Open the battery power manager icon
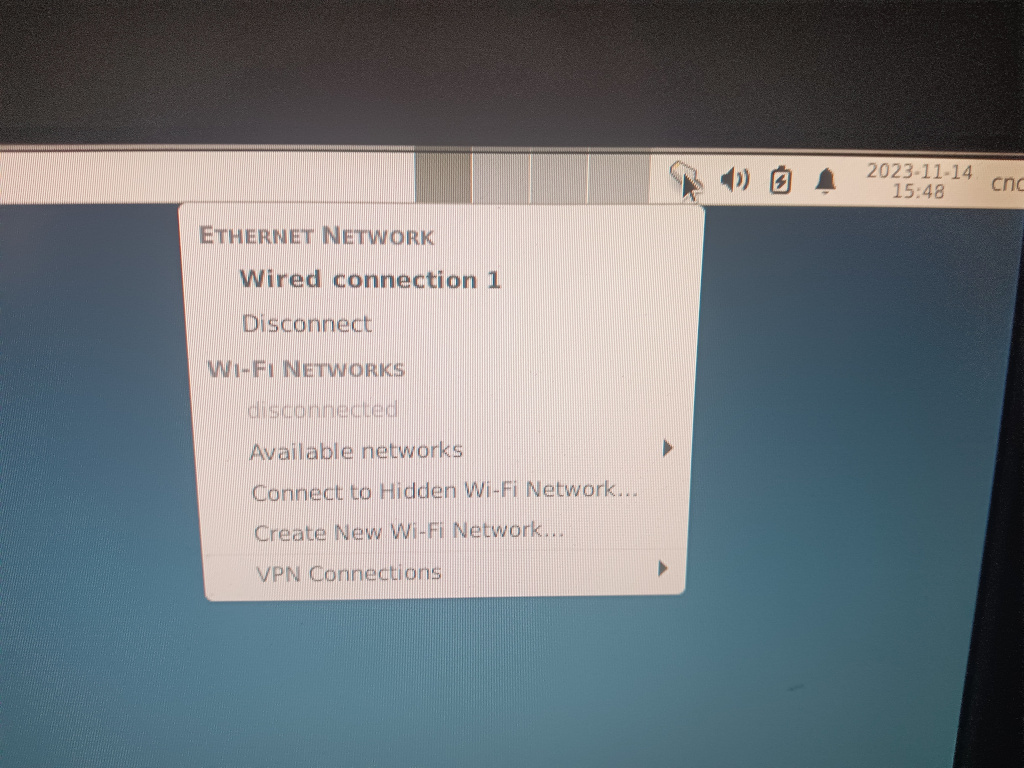 [780, 180]
